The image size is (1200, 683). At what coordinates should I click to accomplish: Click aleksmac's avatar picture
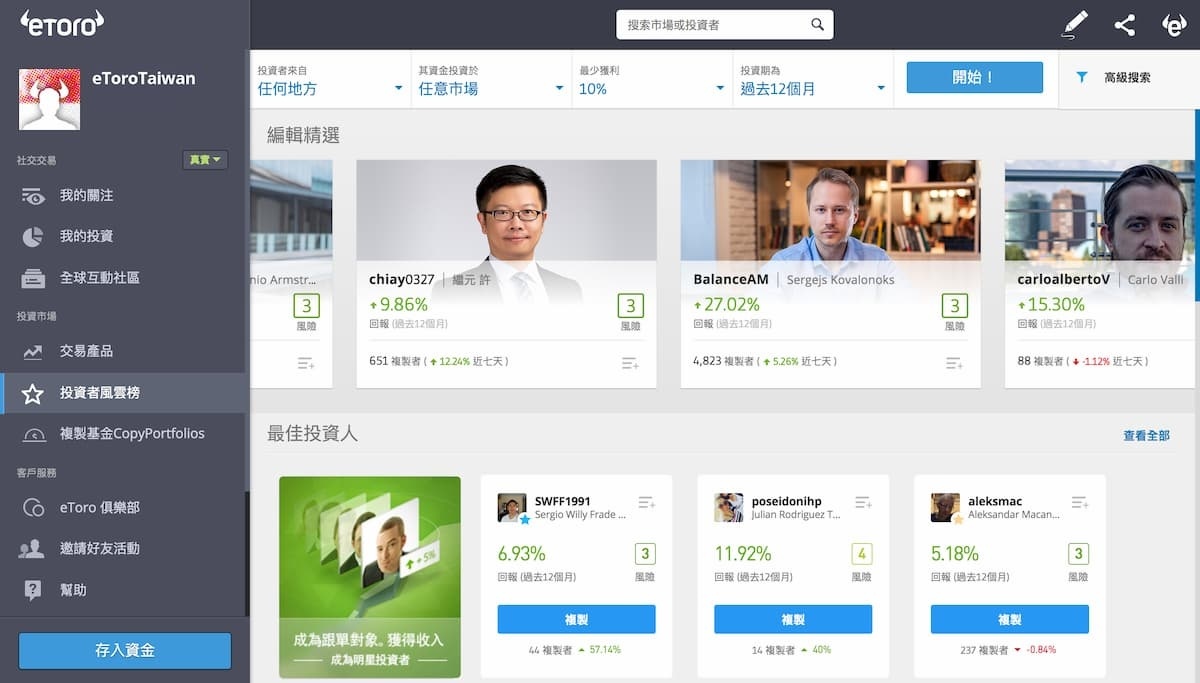pos(945,507)
